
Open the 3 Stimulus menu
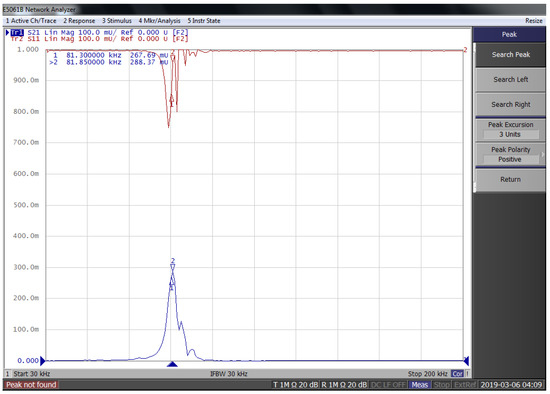pyautogui.click(x=117, y=21)
